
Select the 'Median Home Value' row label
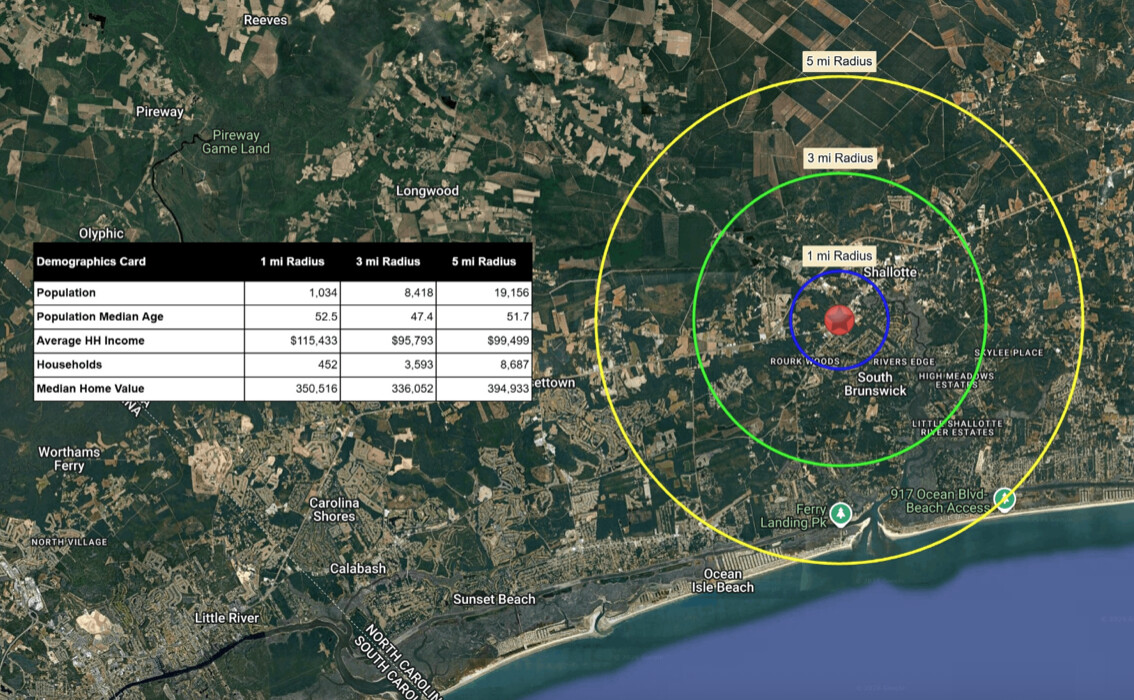pyautogui.click(x=90, y=388)
